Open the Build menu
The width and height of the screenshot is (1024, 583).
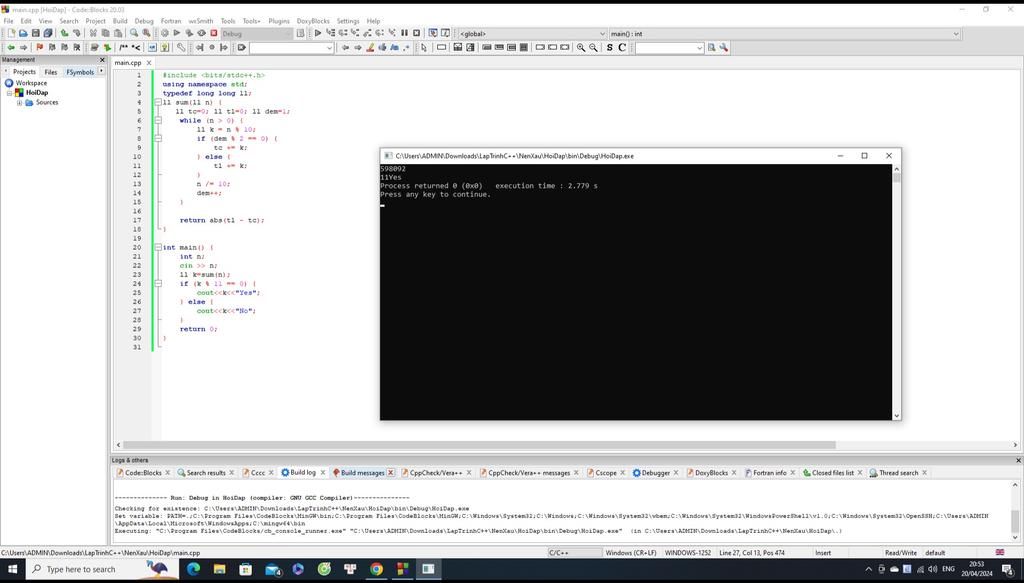click(x=120, y=21)
